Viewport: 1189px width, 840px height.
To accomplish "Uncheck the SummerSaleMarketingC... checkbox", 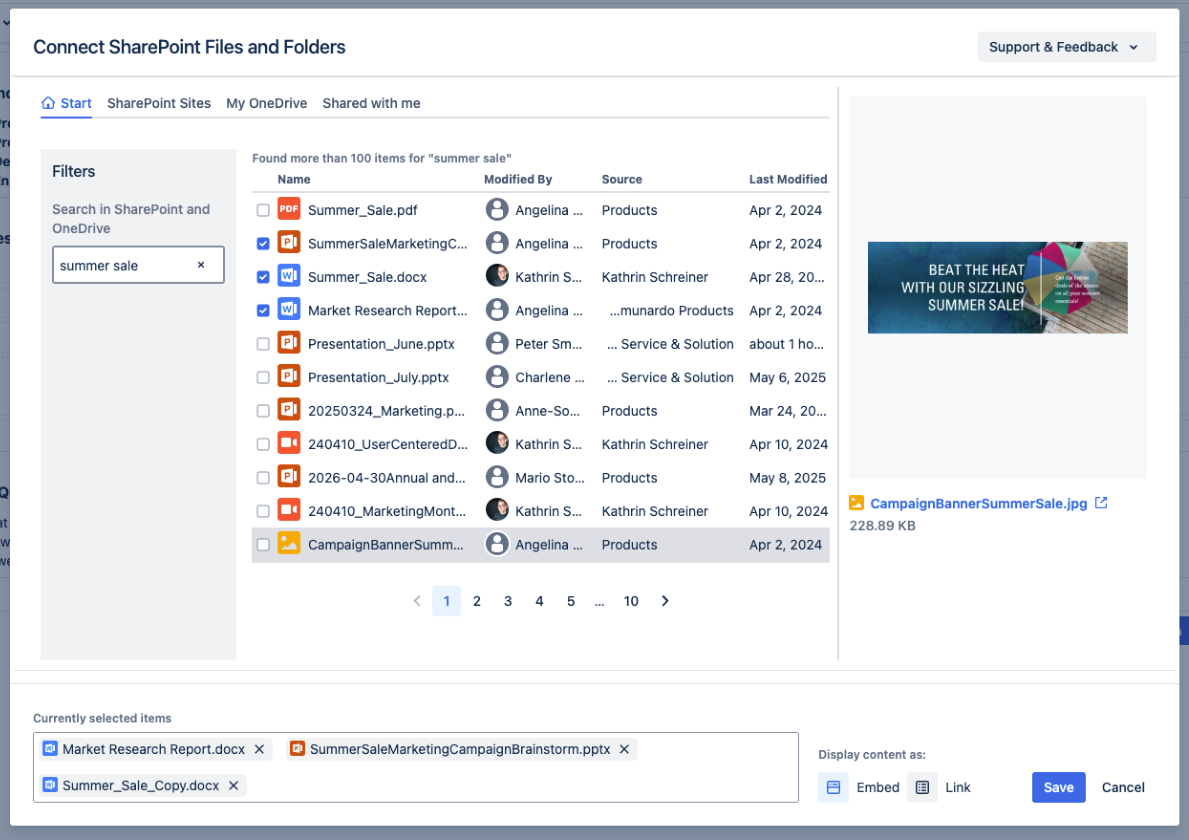I will pos(263,243).
